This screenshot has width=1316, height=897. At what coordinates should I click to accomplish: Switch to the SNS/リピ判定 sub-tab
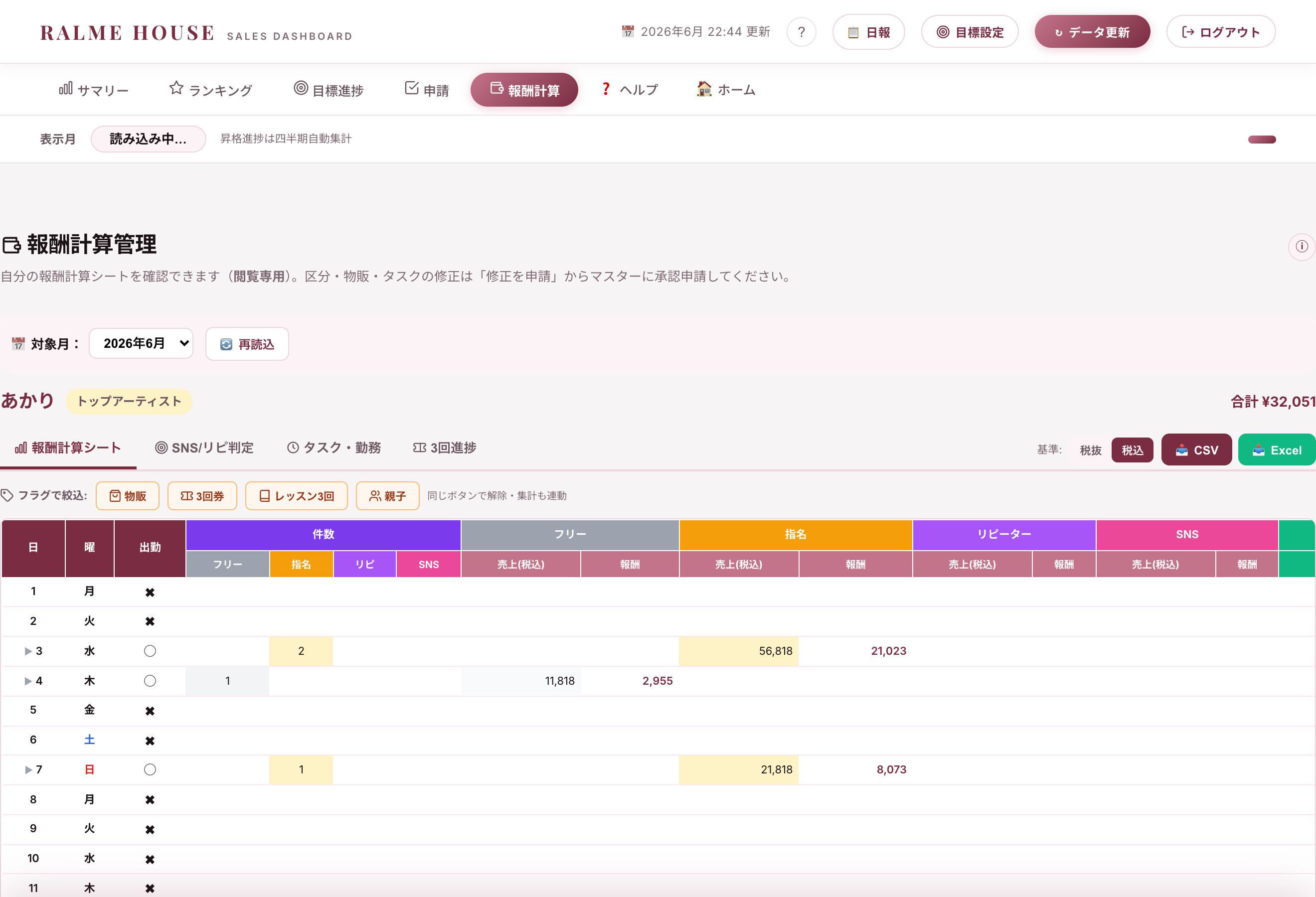coord(204,448)
